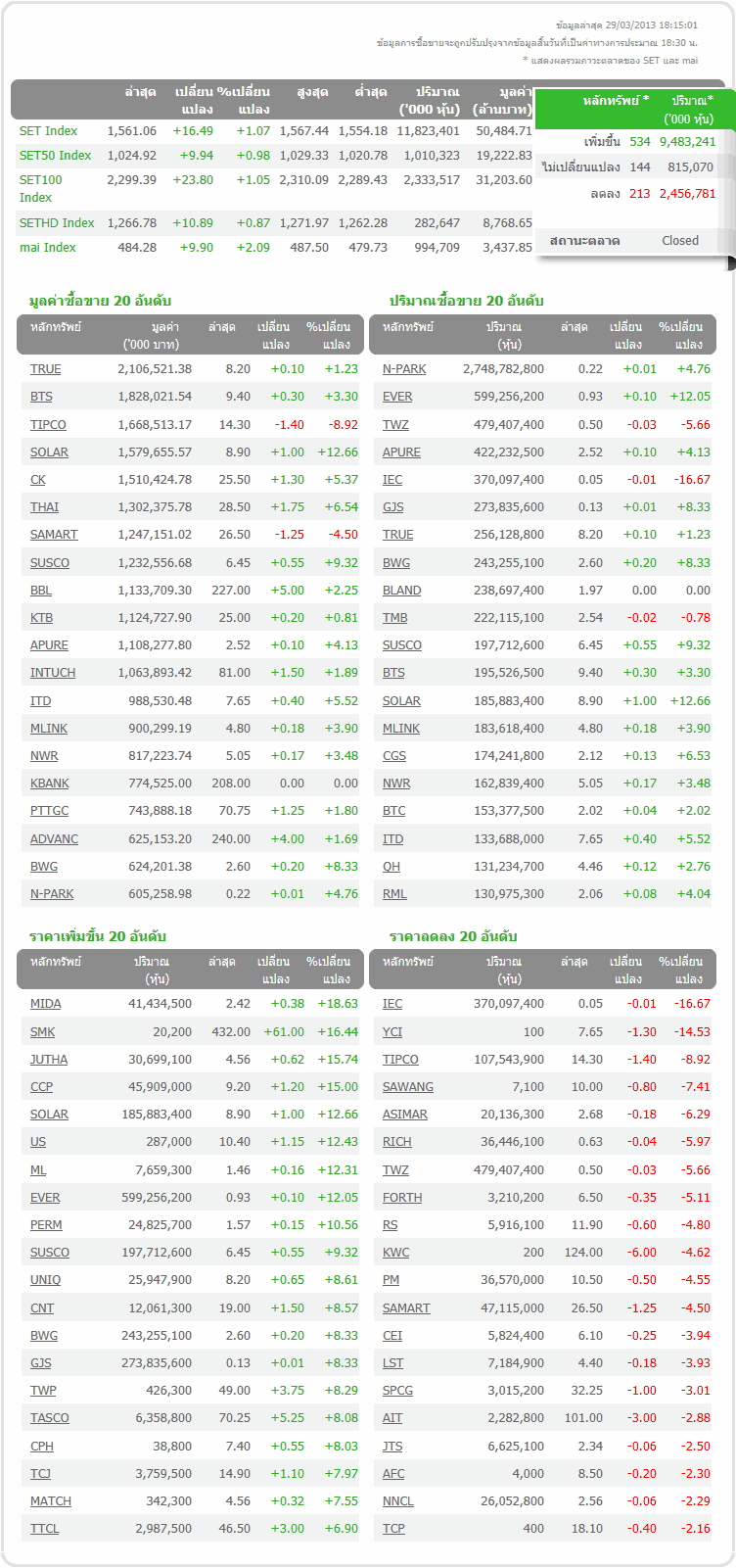Image resolution: width=736 pixels, height=1568 pixels.
Task: Select the KBANK stock symbol
Action: pos(49,784)
